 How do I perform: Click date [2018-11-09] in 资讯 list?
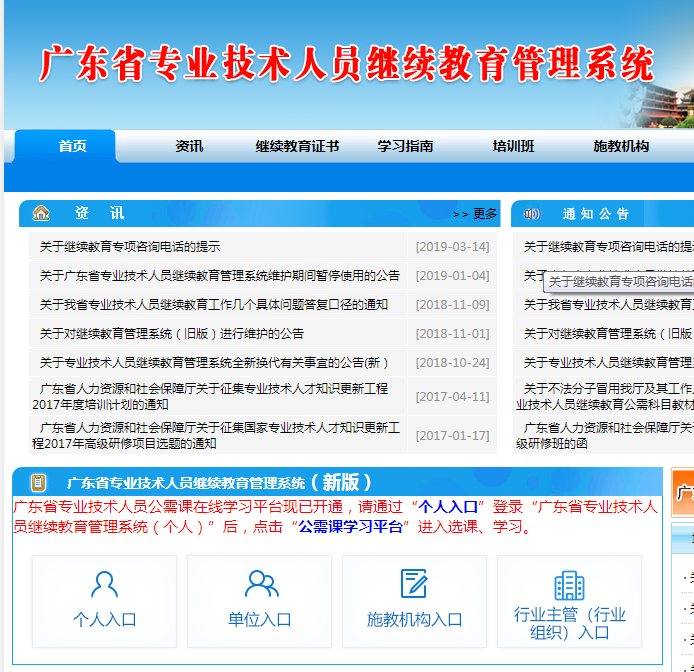point(452,305)
